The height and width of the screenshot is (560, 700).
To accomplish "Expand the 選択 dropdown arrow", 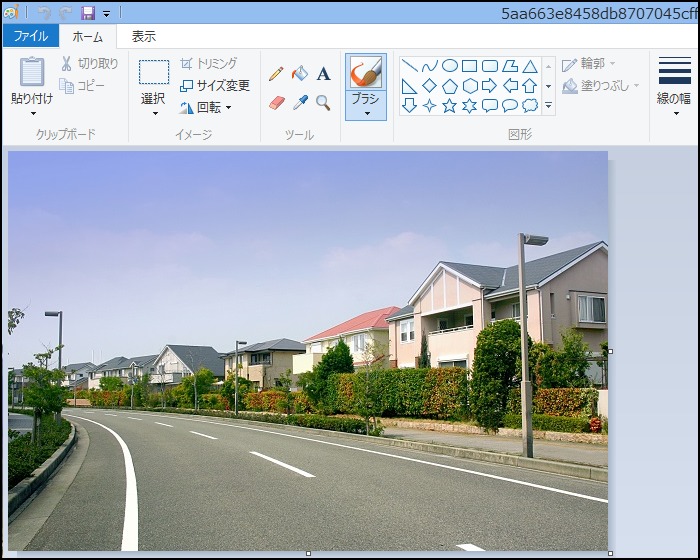I will point(155,113).
